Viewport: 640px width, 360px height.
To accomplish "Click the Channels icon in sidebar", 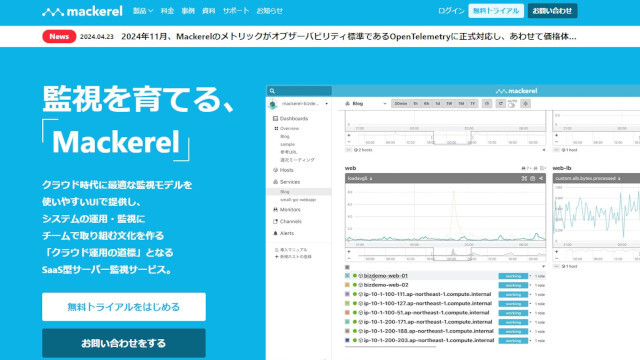I will click(x=275, y=221).
